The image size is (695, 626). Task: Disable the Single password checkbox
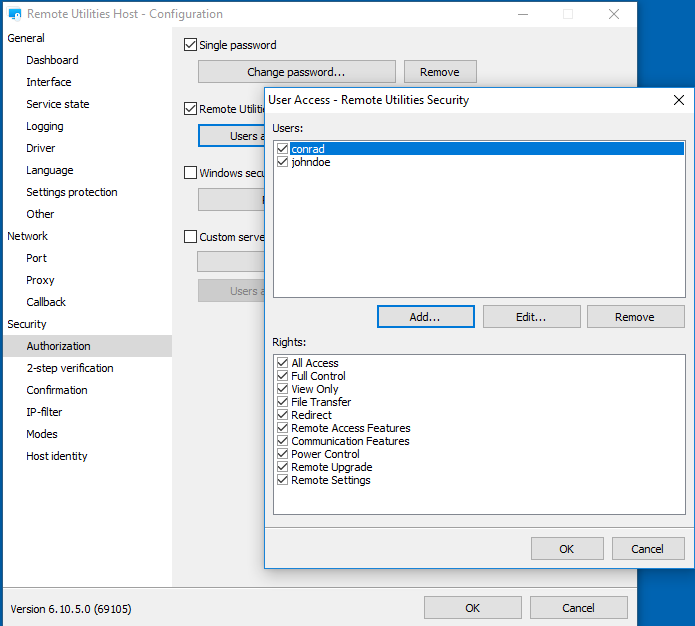(x=191, y=45)
